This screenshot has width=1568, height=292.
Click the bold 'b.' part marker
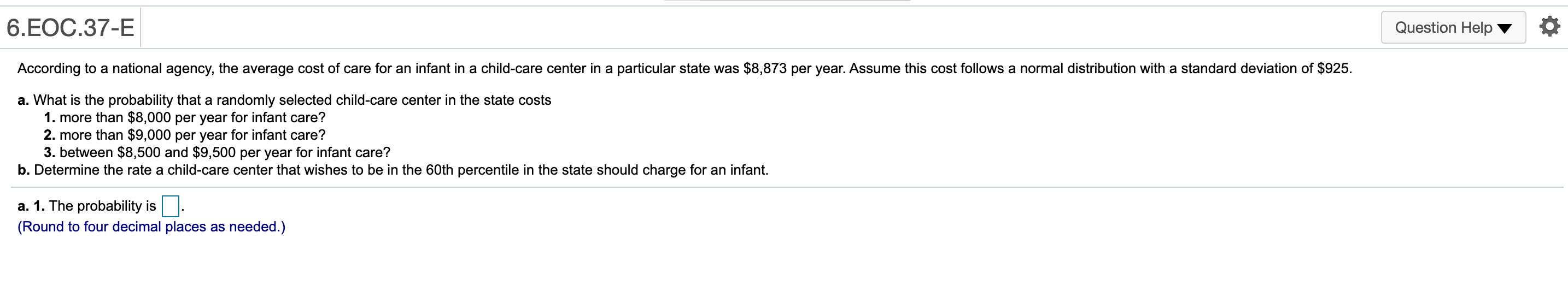point(24,170)
